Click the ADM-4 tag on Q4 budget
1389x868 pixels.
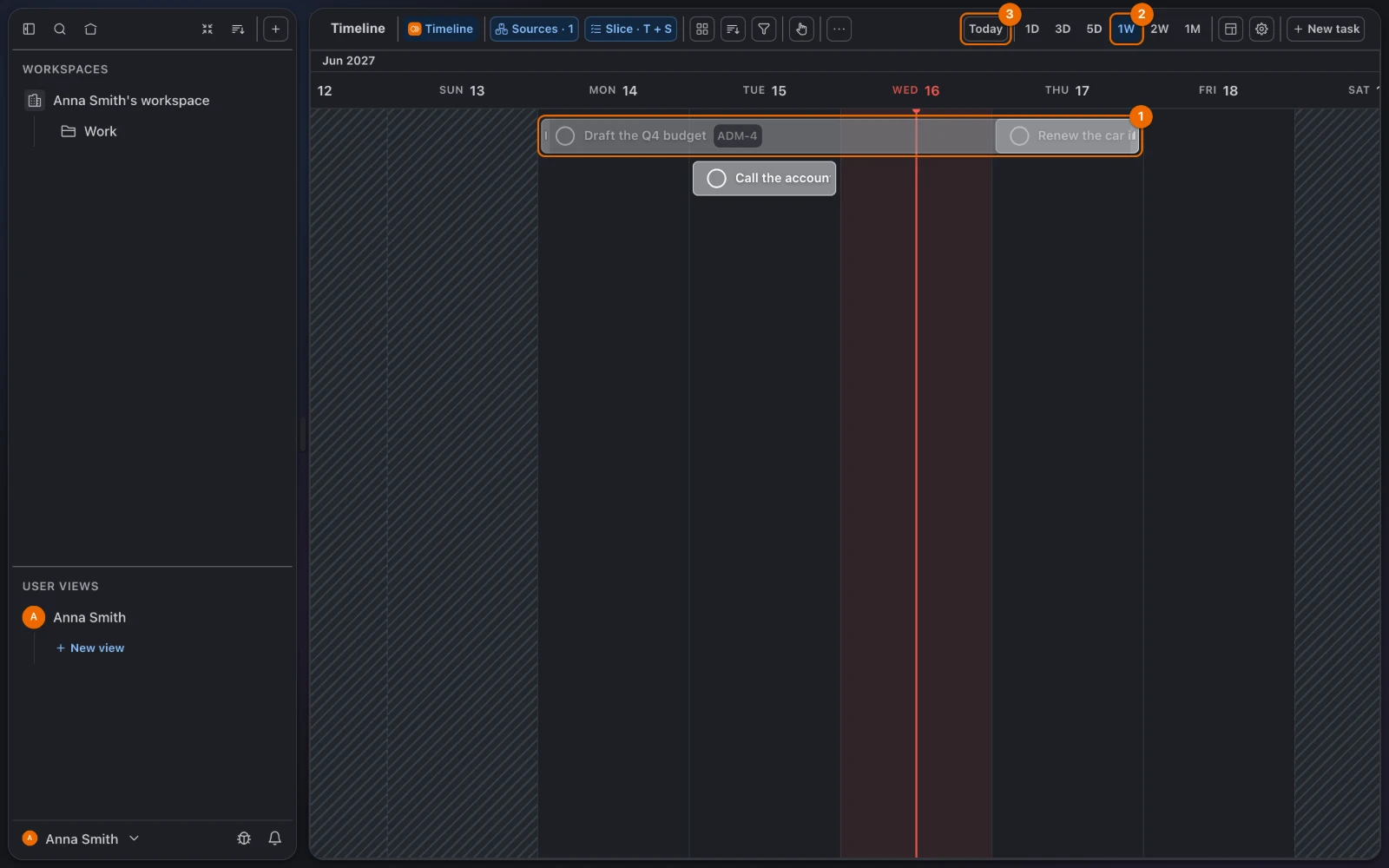[x=737, y=135]
